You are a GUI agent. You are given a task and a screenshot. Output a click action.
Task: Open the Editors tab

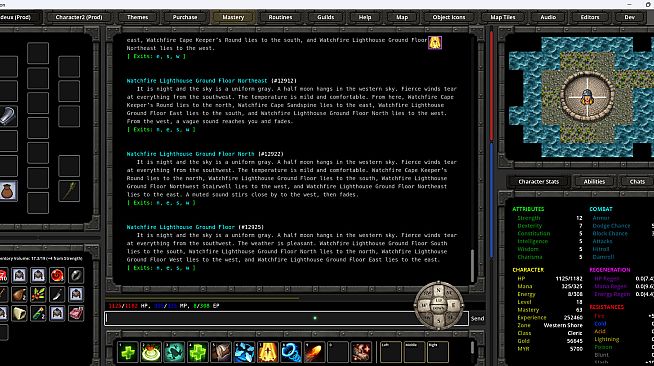tap(590, 17)
